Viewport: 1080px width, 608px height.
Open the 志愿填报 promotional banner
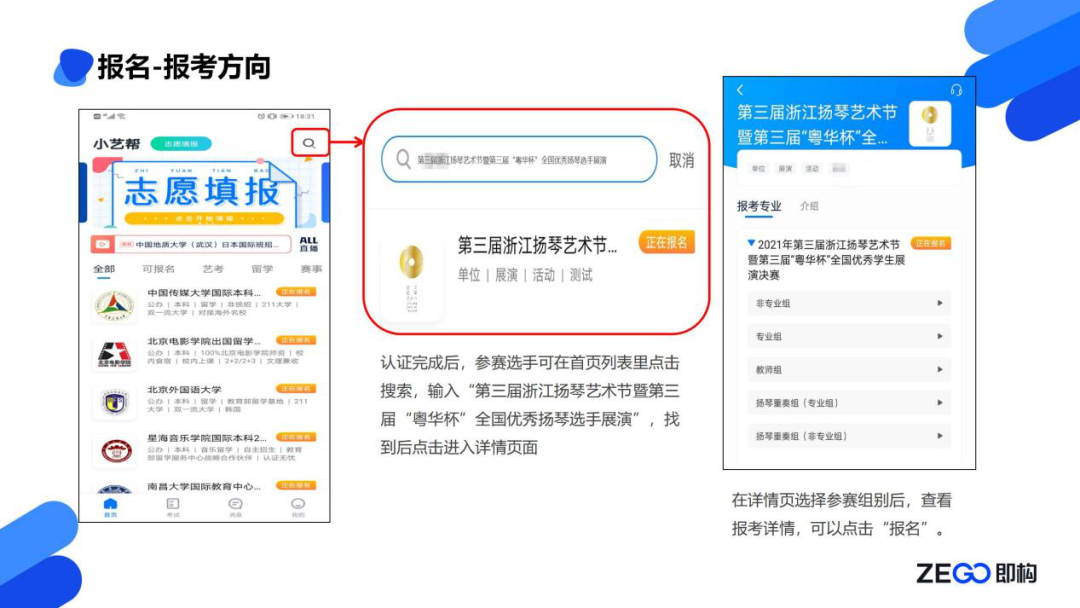click(x=204, y=193)
